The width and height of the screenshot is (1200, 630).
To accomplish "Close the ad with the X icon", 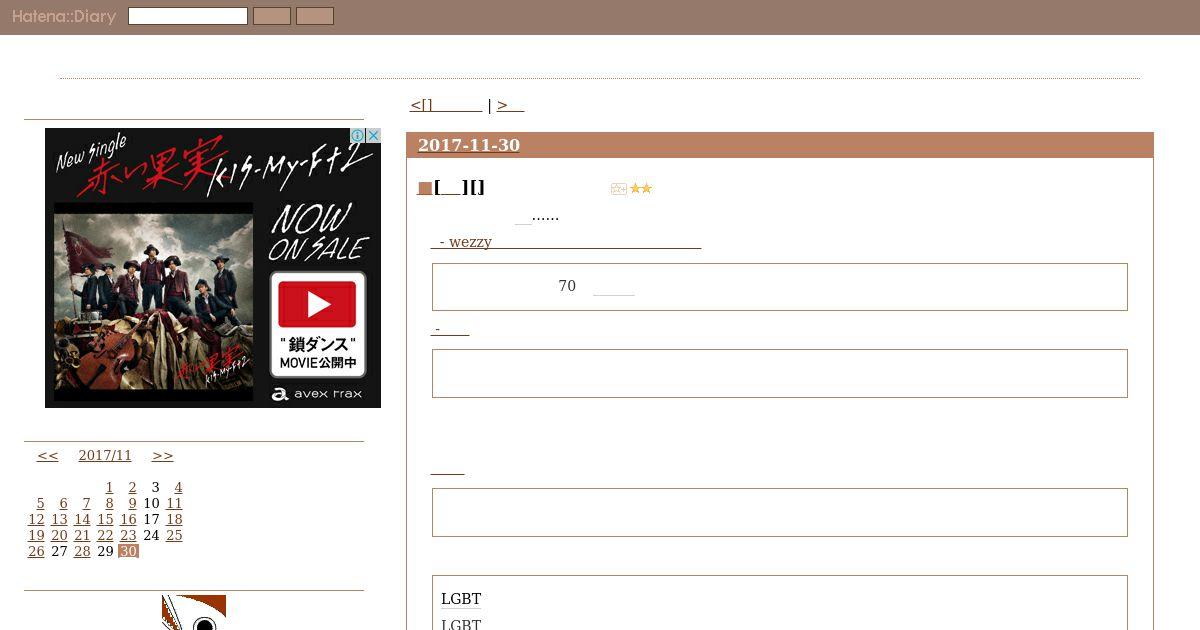I will pyautogui.click(x=373, y=135).
